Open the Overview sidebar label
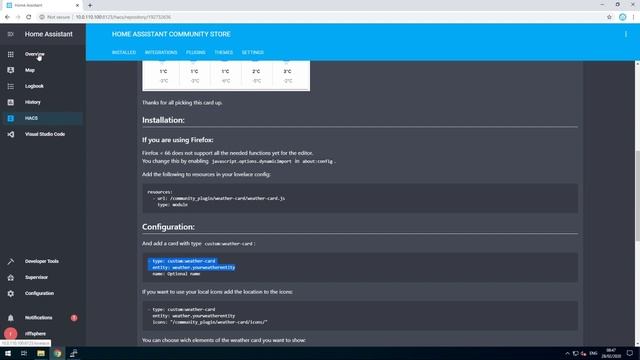This screenshot has width=640, height=360. (34, 54)
